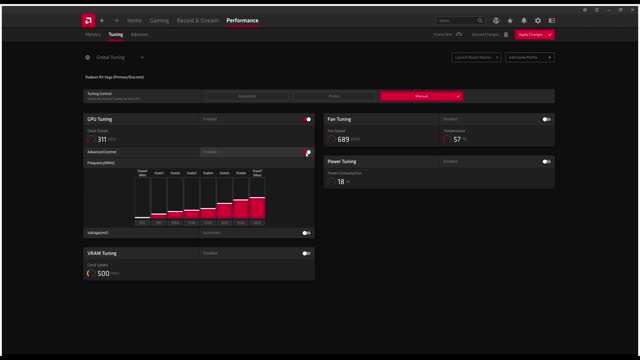Click State 2 frequency slider
Viewport: 640px width, 360px height.
(x=175, y=198)
